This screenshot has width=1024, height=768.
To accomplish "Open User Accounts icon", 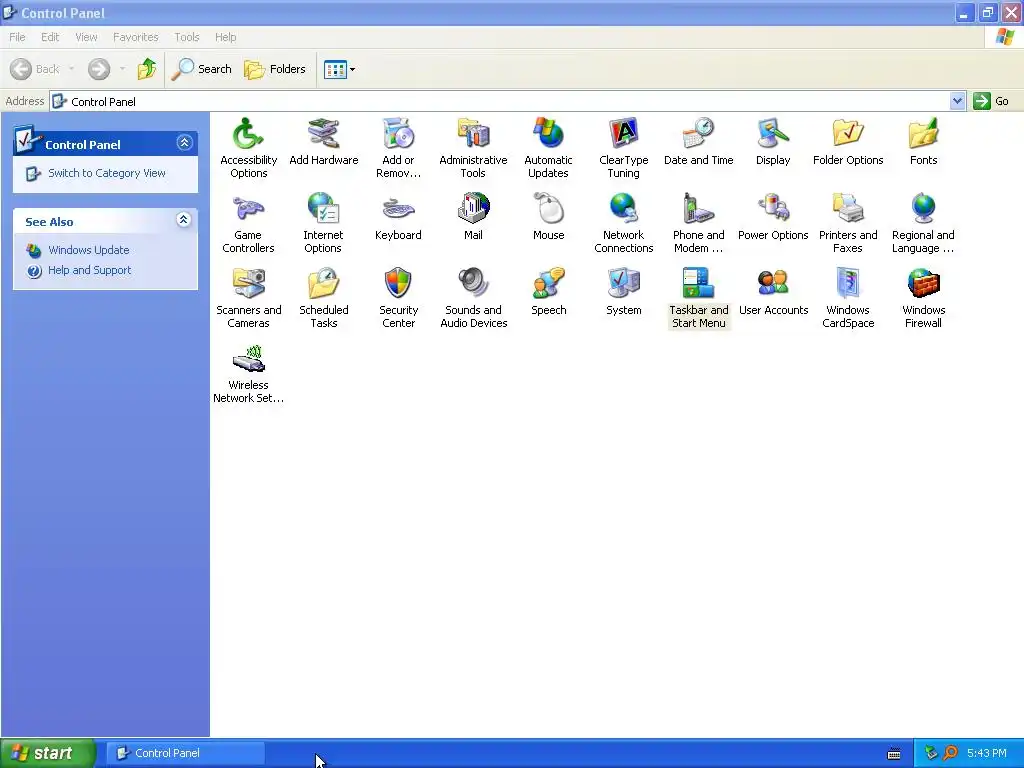I will coord(773,292).
